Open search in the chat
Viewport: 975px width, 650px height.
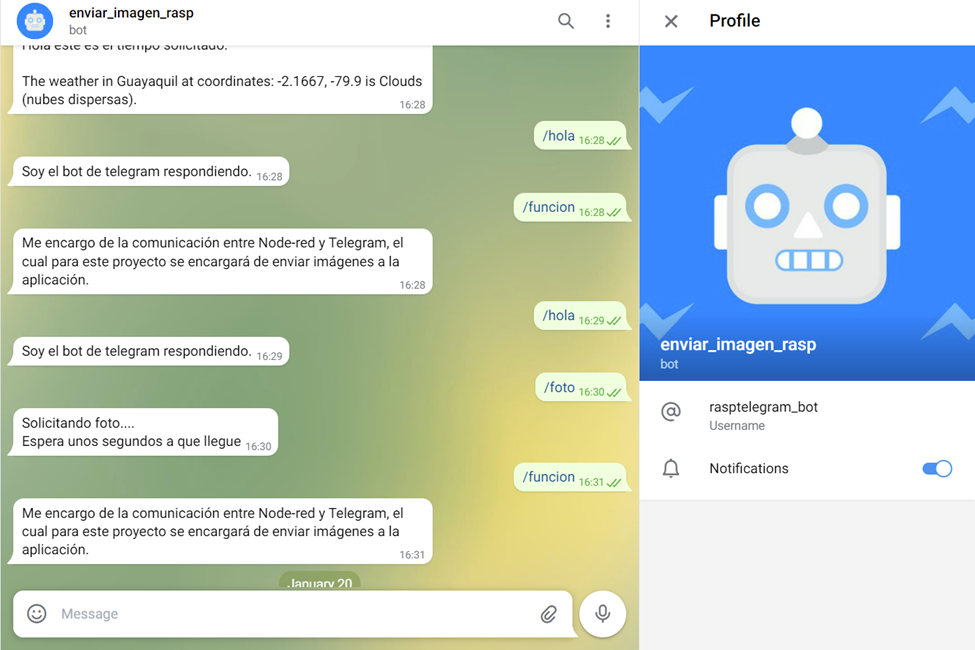point(565,20)
